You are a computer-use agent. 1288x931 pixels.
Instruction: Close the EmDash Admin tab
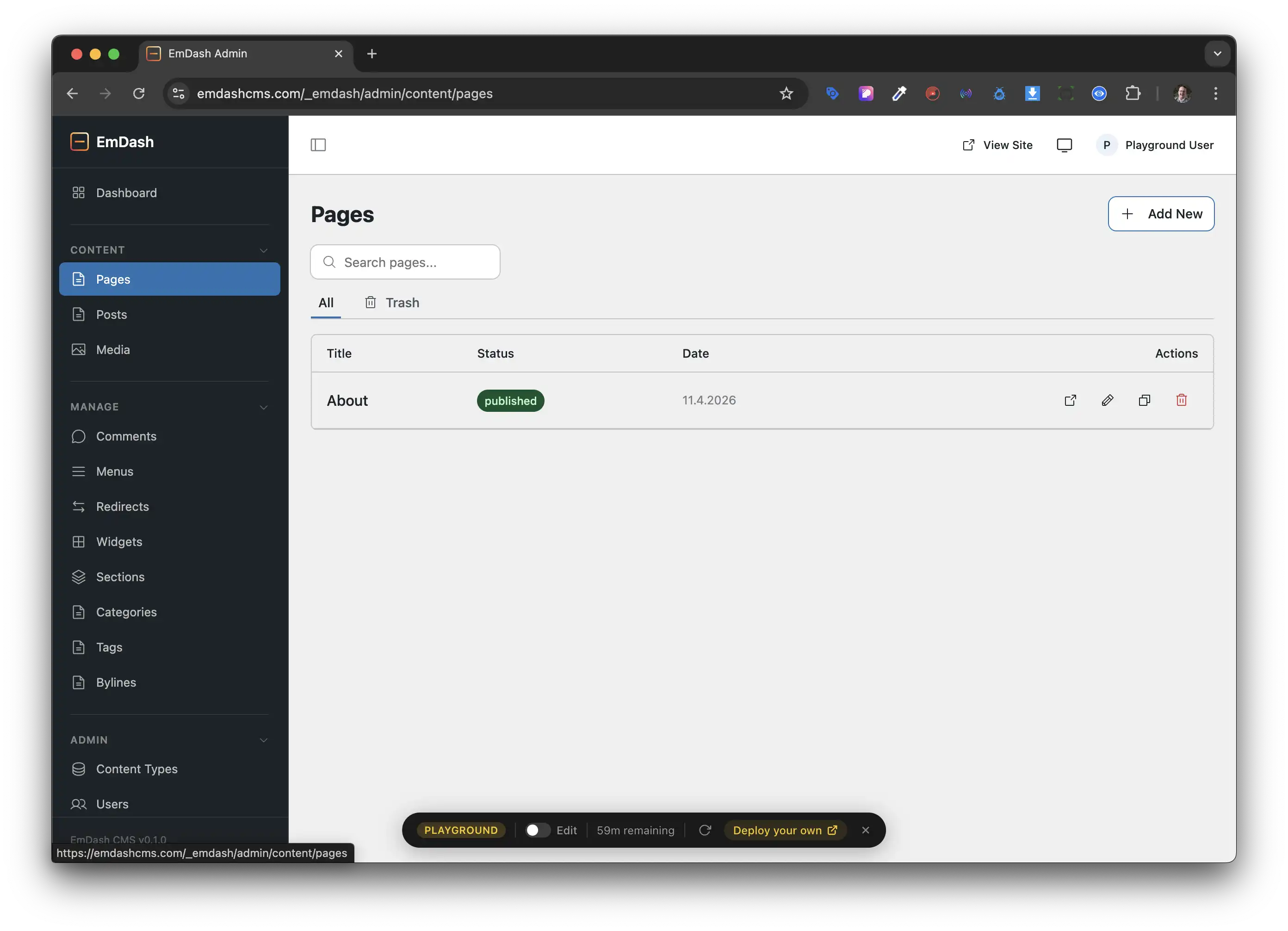(338, 53)
